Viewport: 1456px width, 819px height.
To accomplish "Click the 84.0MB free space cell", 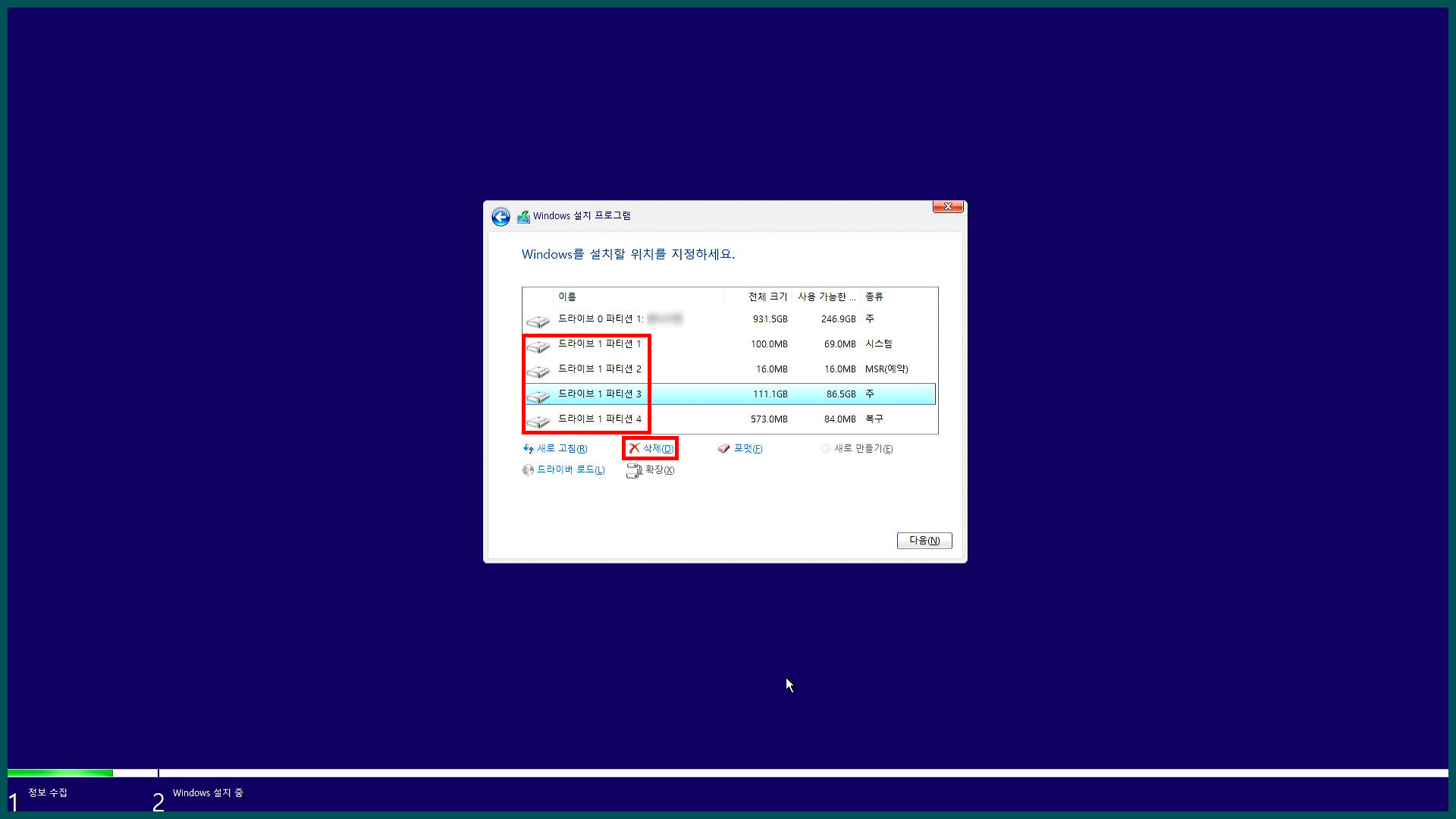I will [x=839, y=419].
